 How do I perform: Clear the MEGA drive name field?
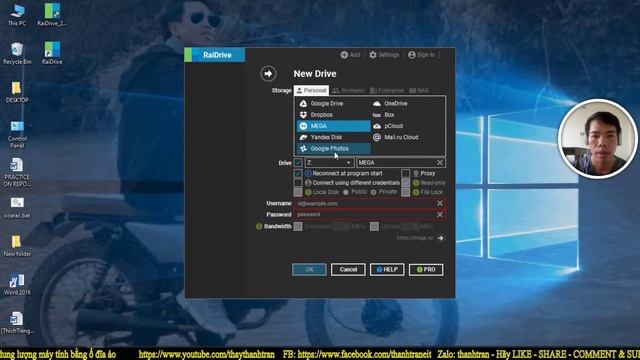click(x=440, y=162)
